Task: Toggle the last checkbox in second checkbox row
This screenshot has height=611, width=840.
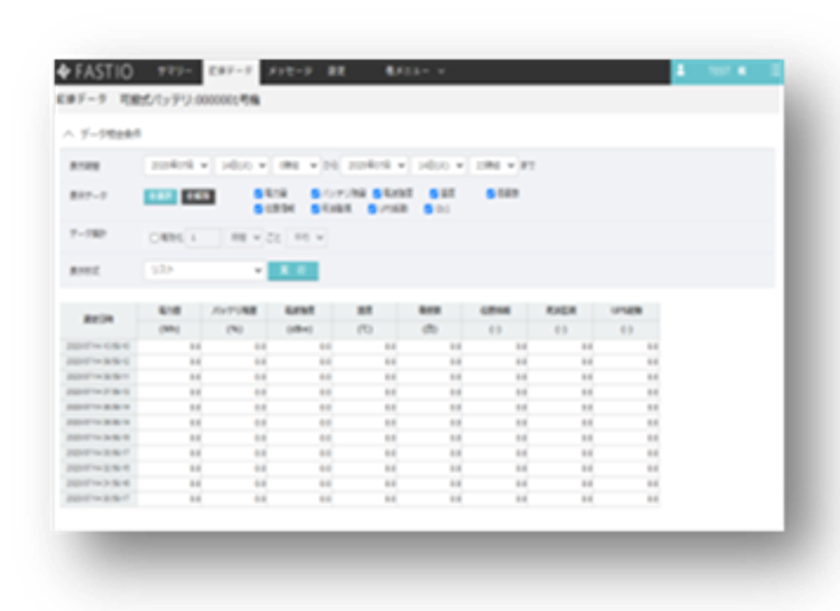Action: point(428,209)
